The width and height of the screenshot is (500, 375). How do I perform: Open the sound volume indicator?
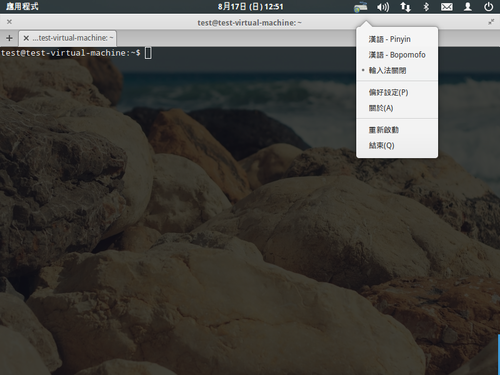point(383,7)
